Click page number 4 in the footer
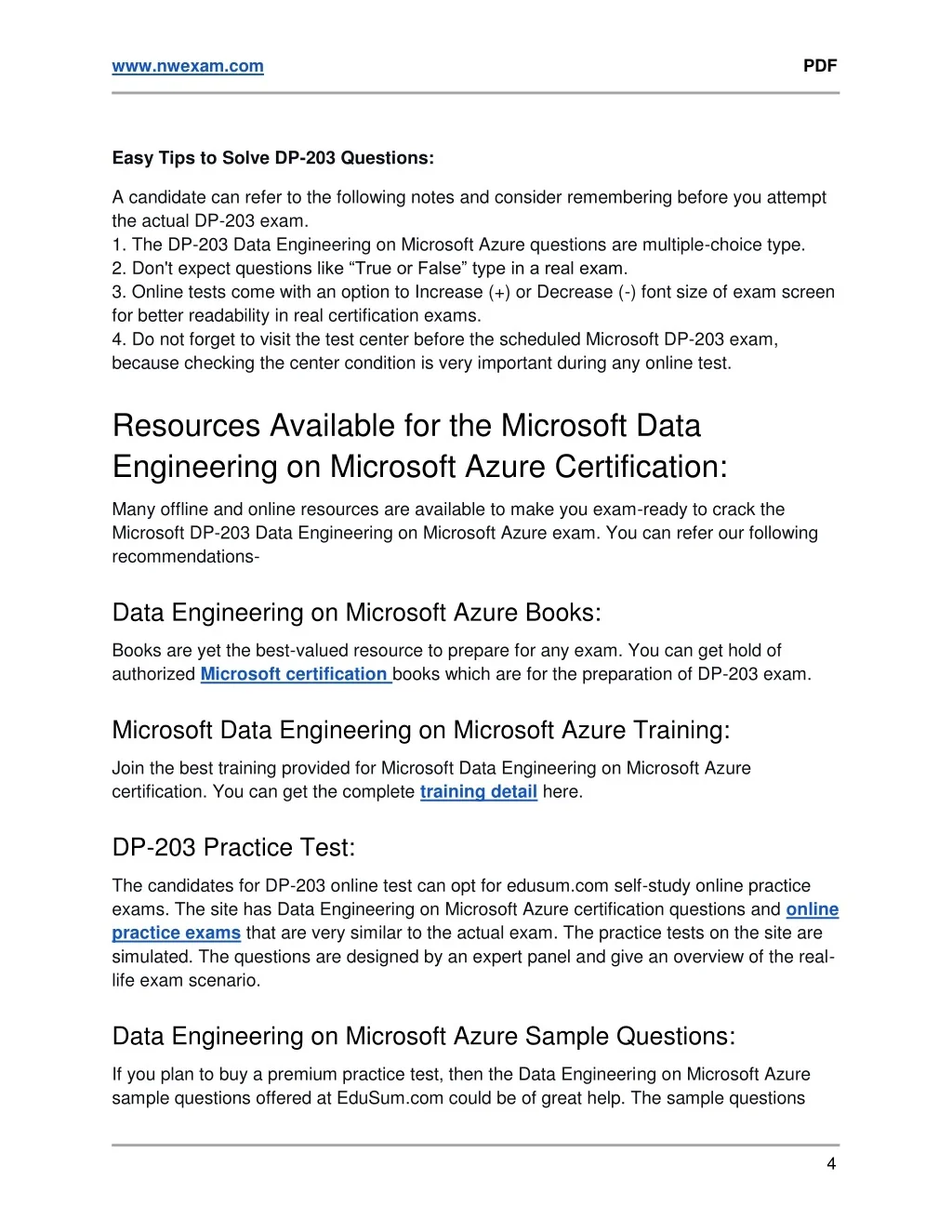This screenshot has height=1232, width=952. pyautogui.click(x=831, y=1163)
